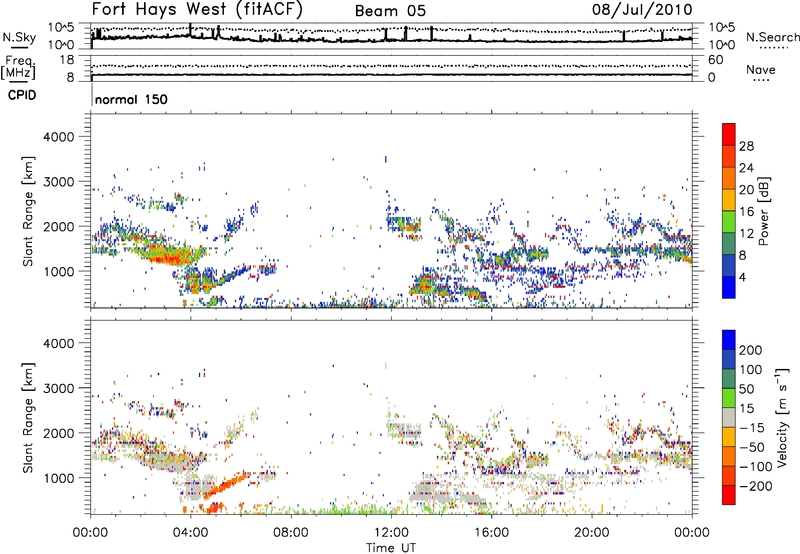Click the 'Freq. [MHz]' axis label
Screen dimensions: 800x554
pos(18,68)
